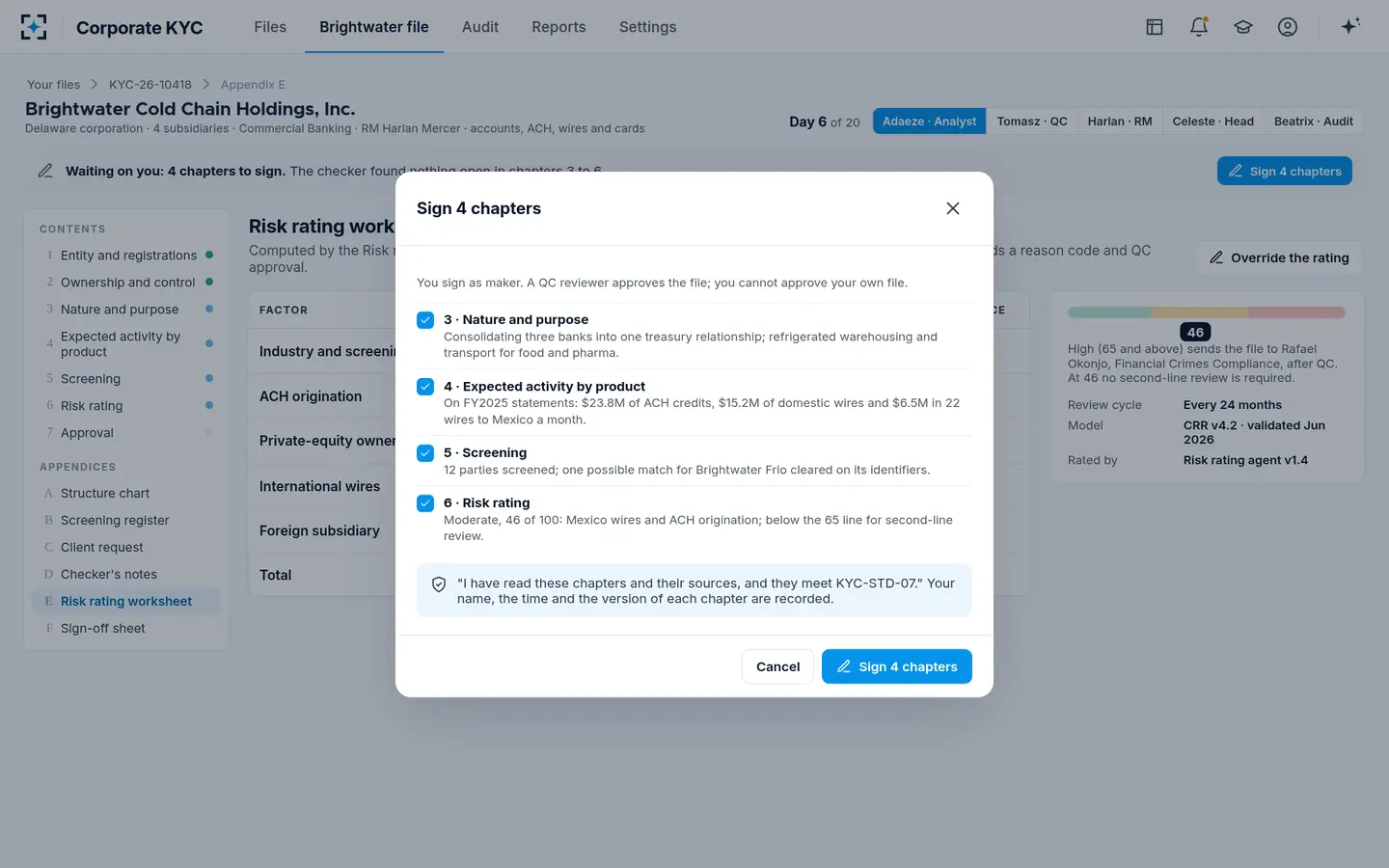Confirm Sign 4 chapters in the dialog
1389x868 pixels.
coord(897,666)
